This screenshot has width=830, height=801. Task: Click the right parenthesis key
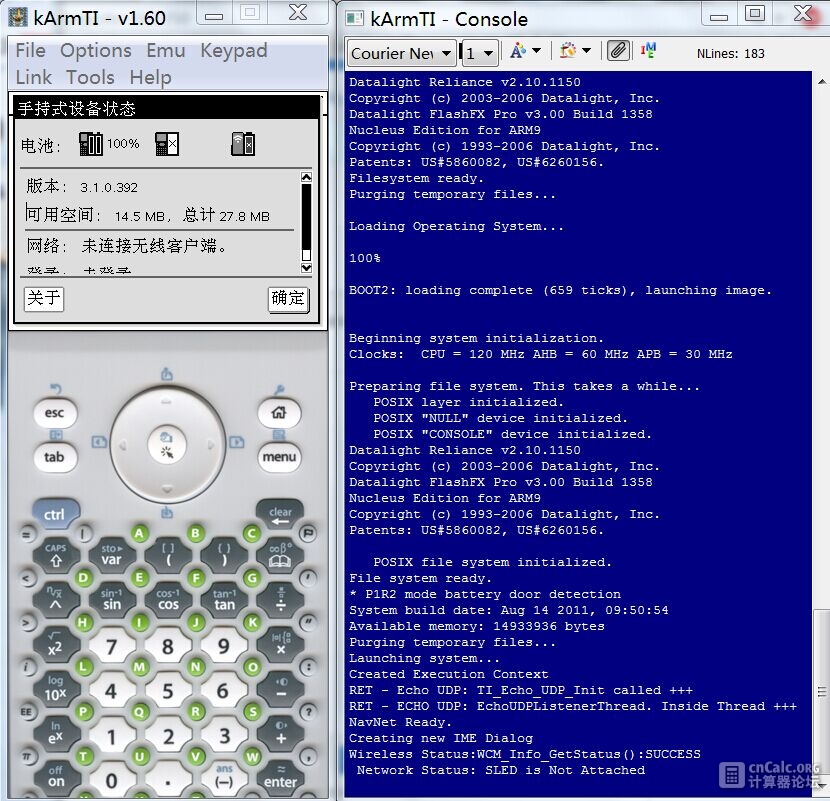tap(224, 555)
